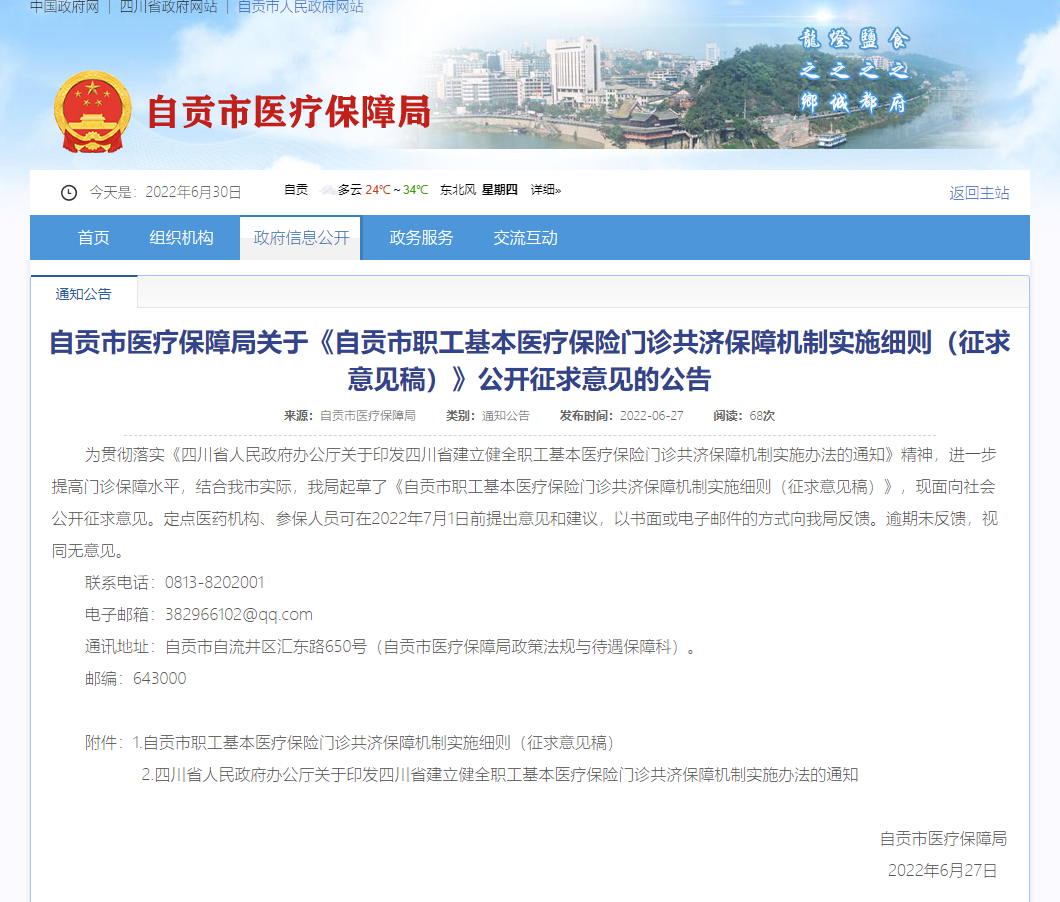This screenshot has width=1060, height=902.
Task: Open attachment 2 四川省人民政府办公厅 notice
Action: [x=500, y=775]
